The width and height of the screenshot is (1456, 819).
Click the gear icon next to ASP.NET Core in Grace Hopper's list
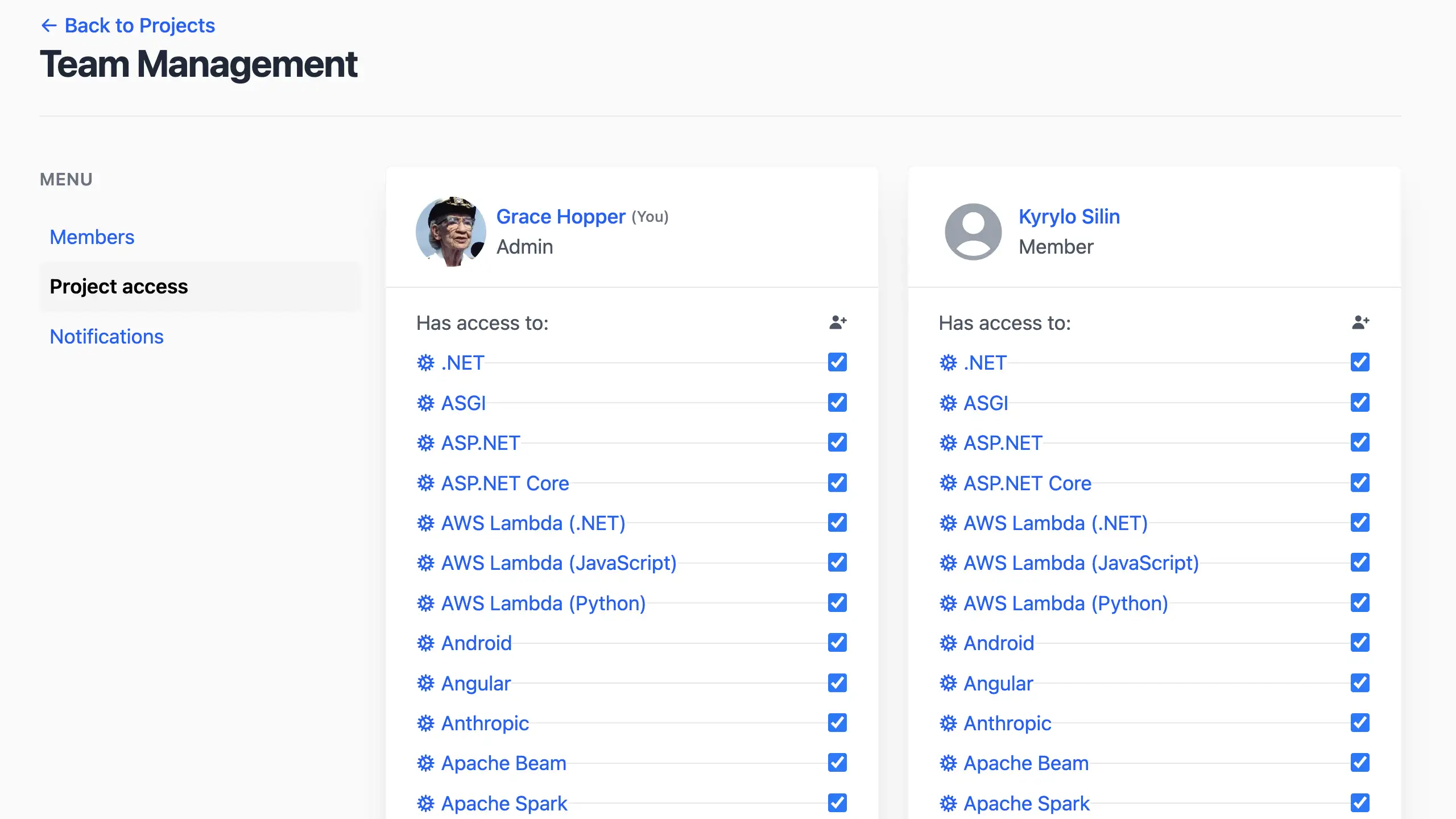(x=425, y=483)
